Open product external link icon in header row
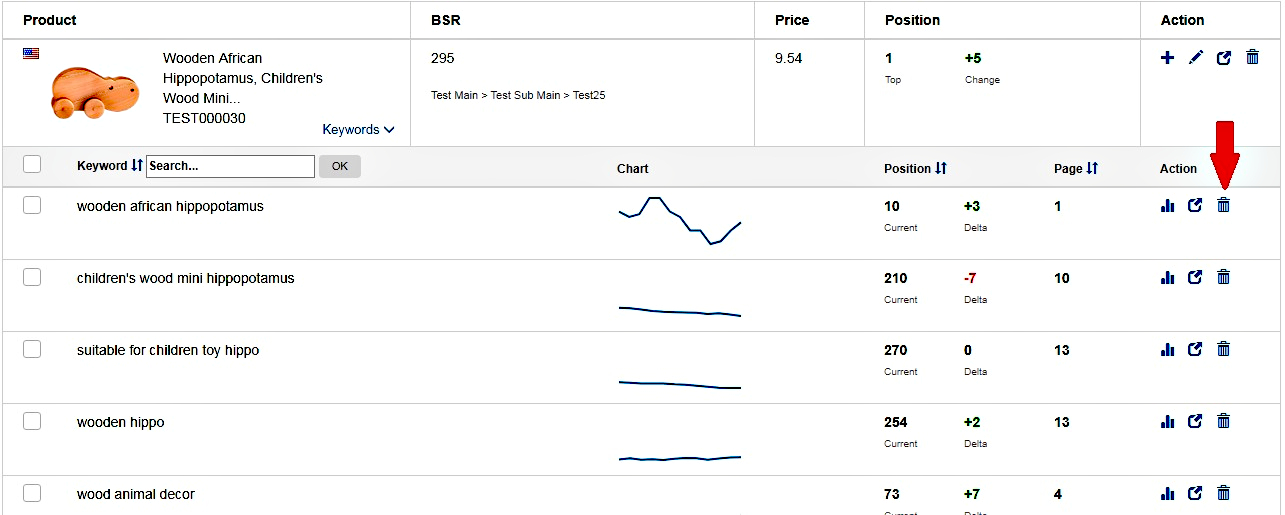This screenshot has height=515, width=1285. coord(1223,58)
